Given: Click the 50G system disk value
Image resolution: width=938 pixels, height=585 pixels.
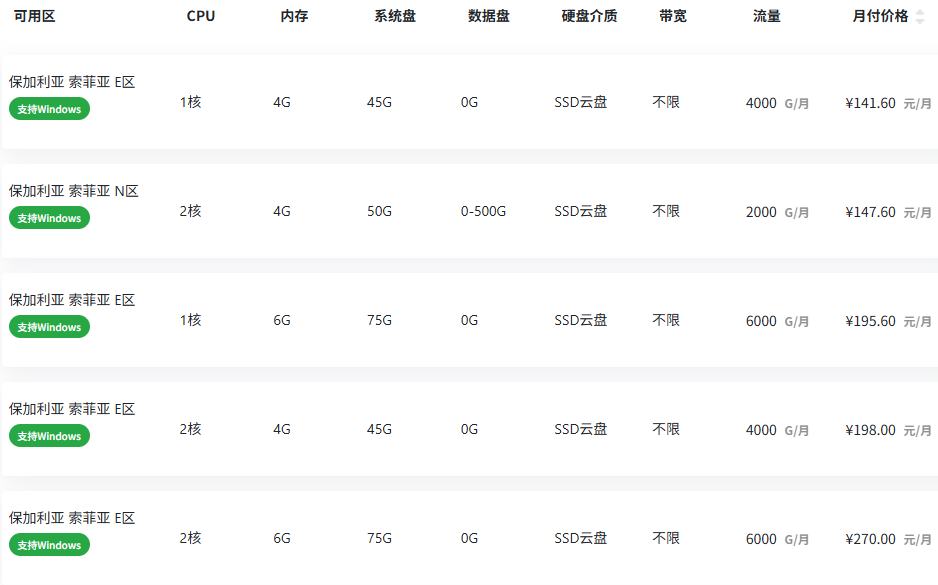Looking at the screenshot, I should click(x=380, y=211).
